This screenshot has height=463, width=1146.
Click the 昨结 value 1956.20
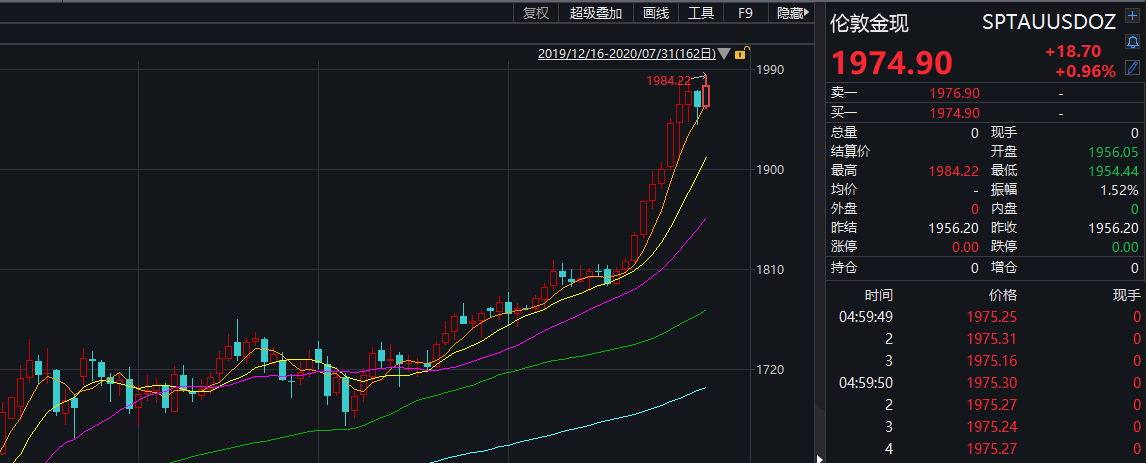point(954,228)
